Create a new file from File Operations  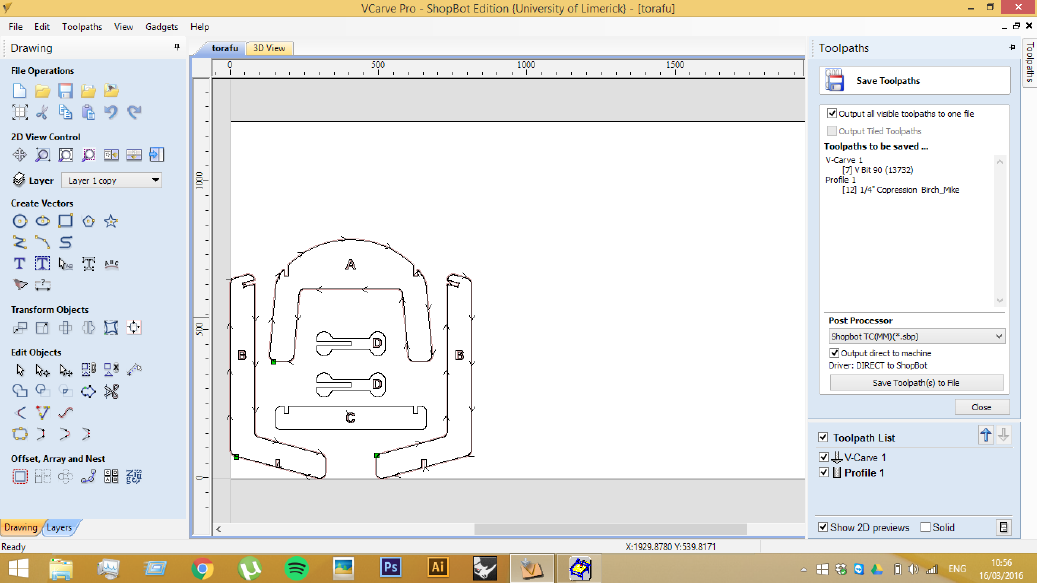[19, 91]
